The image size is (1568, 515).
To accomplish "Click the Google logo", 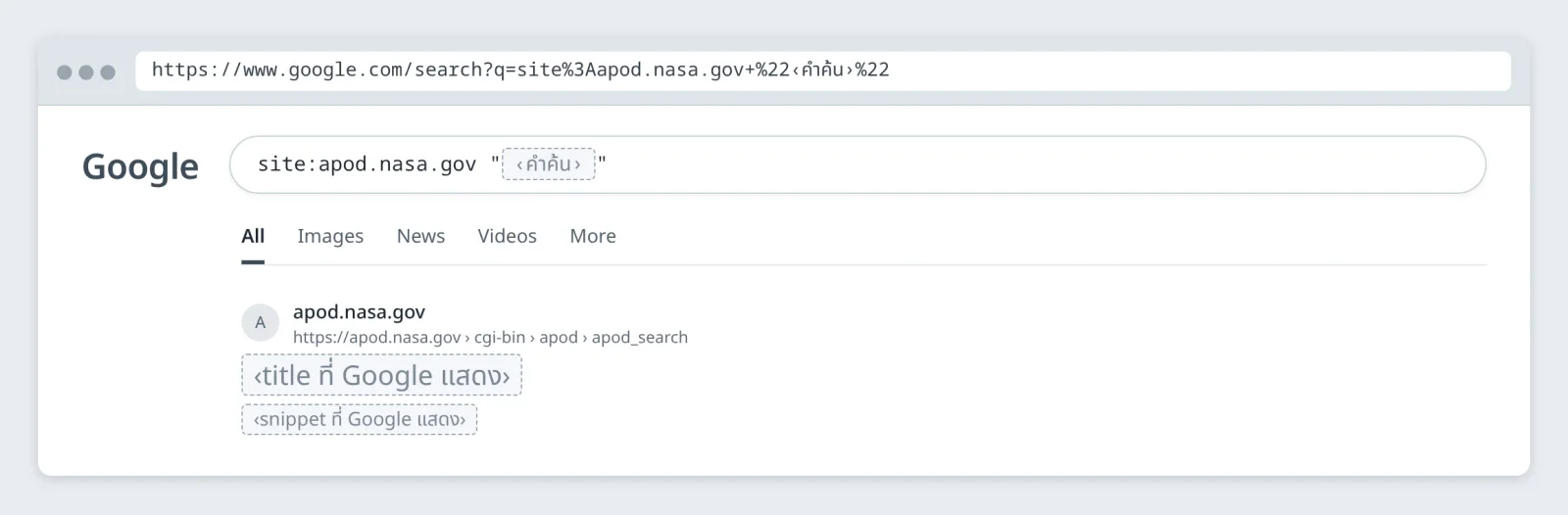I will click(140, 166).
